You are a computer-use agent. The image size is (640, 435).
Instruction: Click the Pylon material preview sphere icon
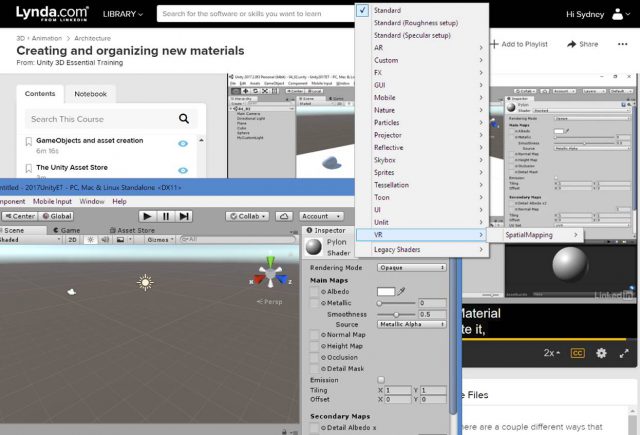313,247
